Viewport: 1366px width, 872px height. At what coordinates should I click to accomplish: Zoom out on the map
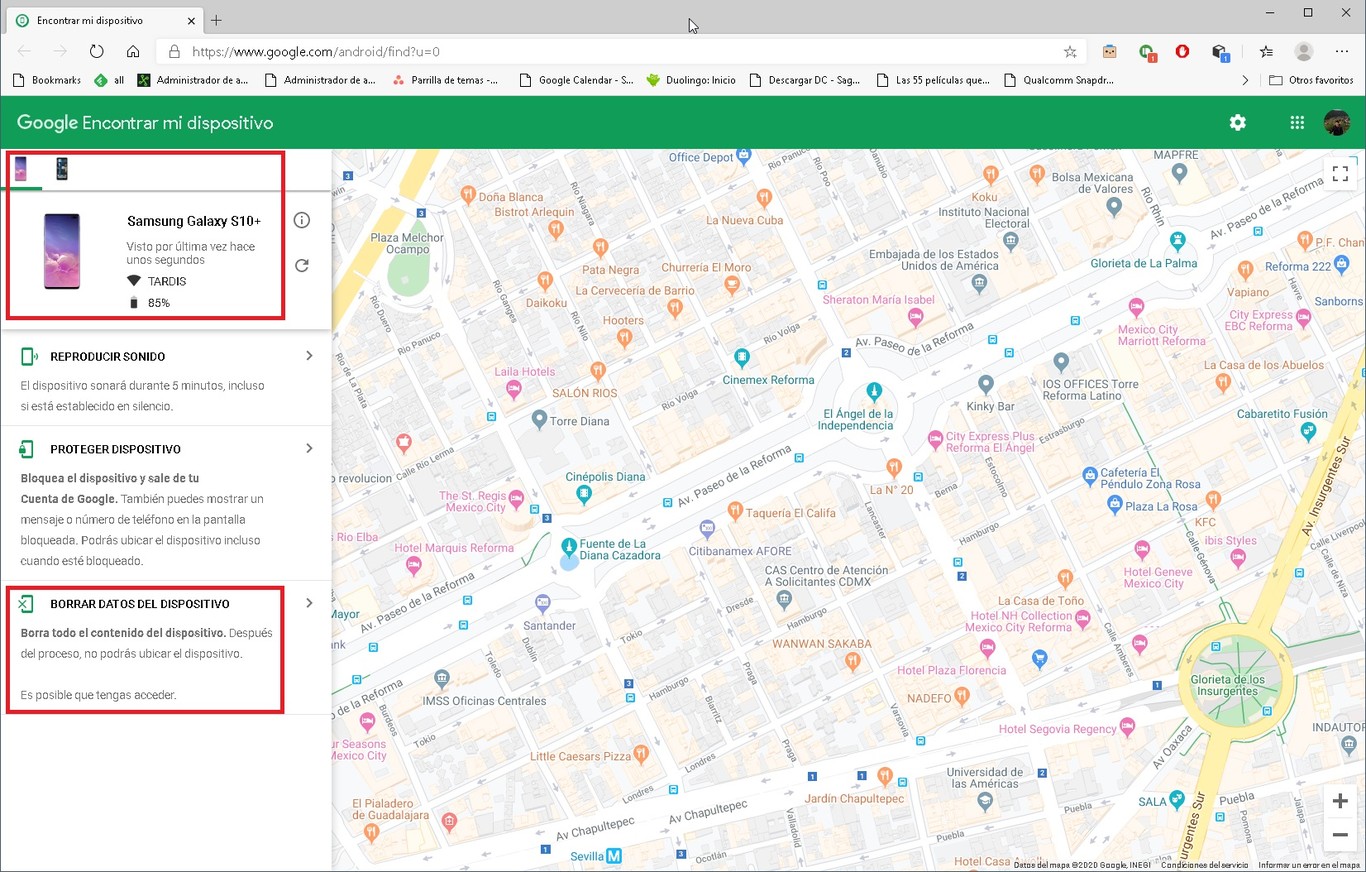1340,835
